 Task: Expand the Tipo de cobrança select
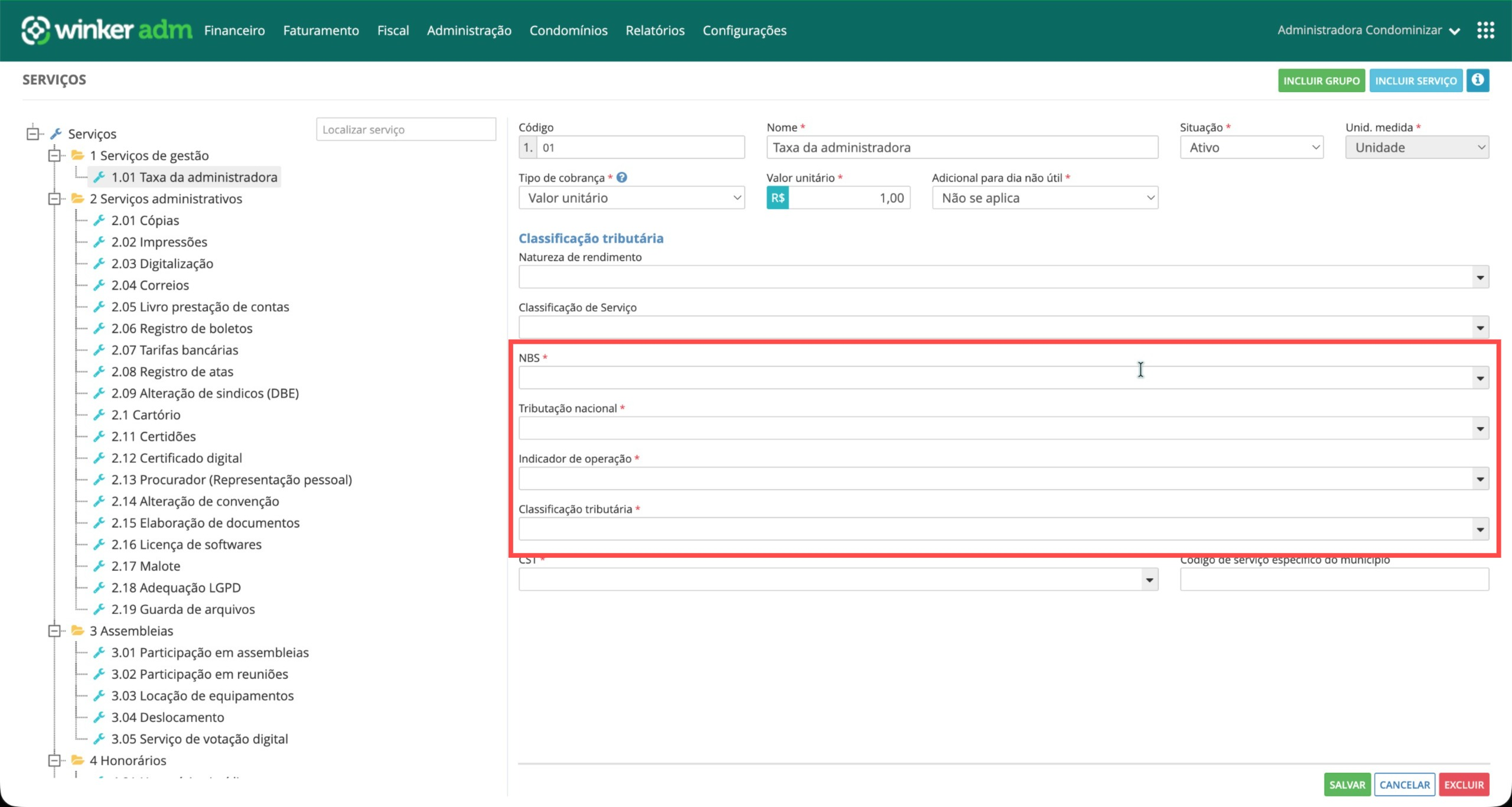click(x=631, y=198)
